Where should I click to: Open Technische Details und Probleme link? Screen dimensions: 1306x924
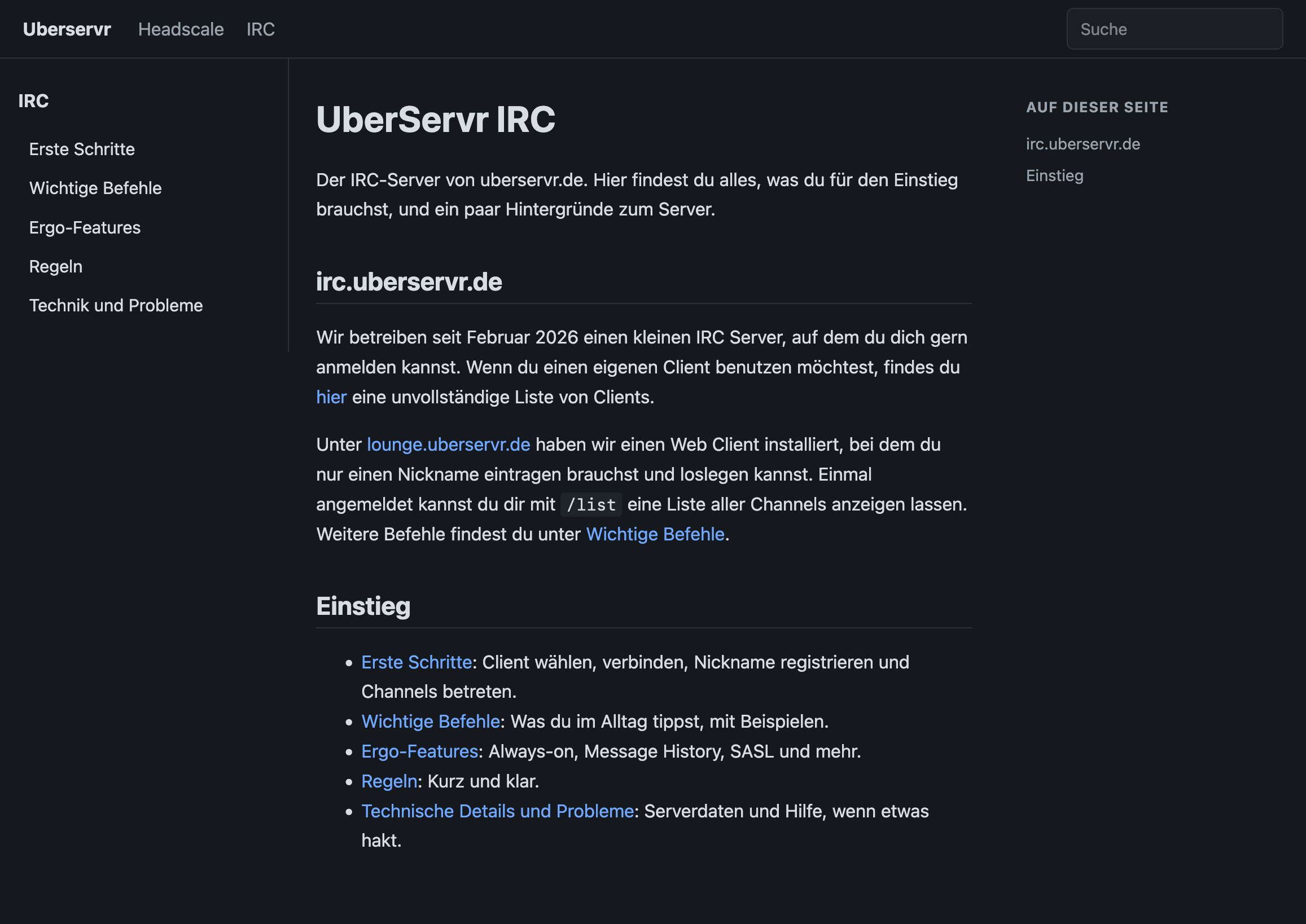(x=498, y=811)
